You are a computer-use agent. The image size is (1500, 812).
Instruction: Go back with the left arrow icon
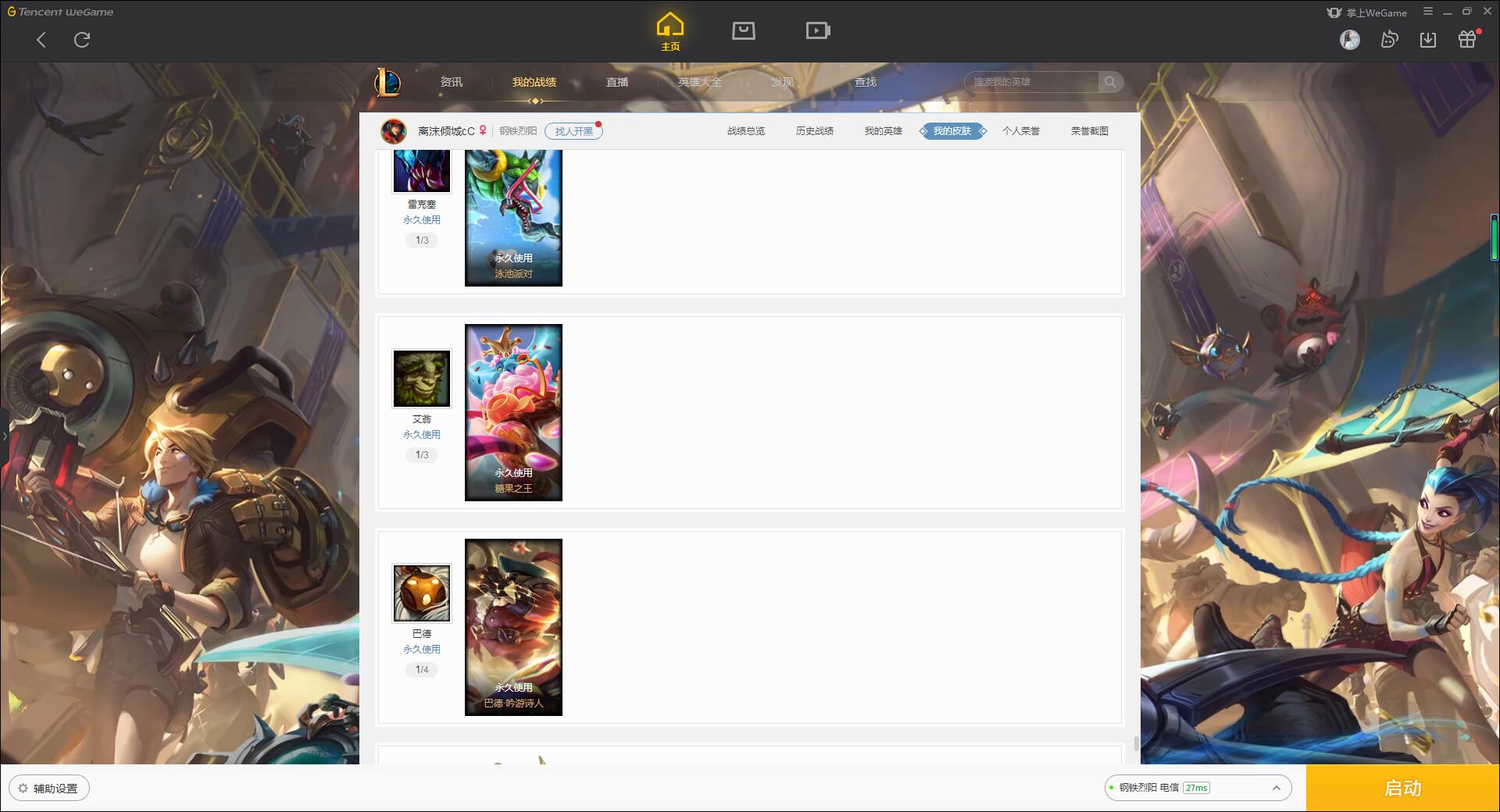point(41,40)
